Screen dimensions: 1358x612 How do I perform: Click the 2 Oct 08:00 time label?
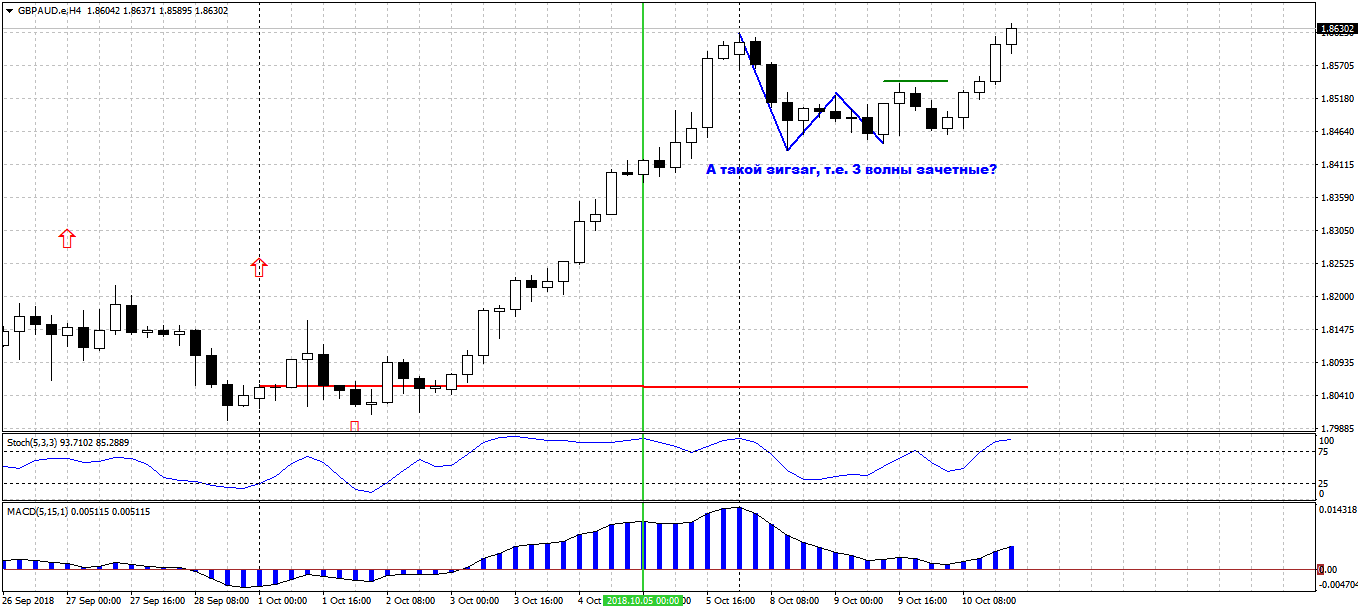pos(410,601)
